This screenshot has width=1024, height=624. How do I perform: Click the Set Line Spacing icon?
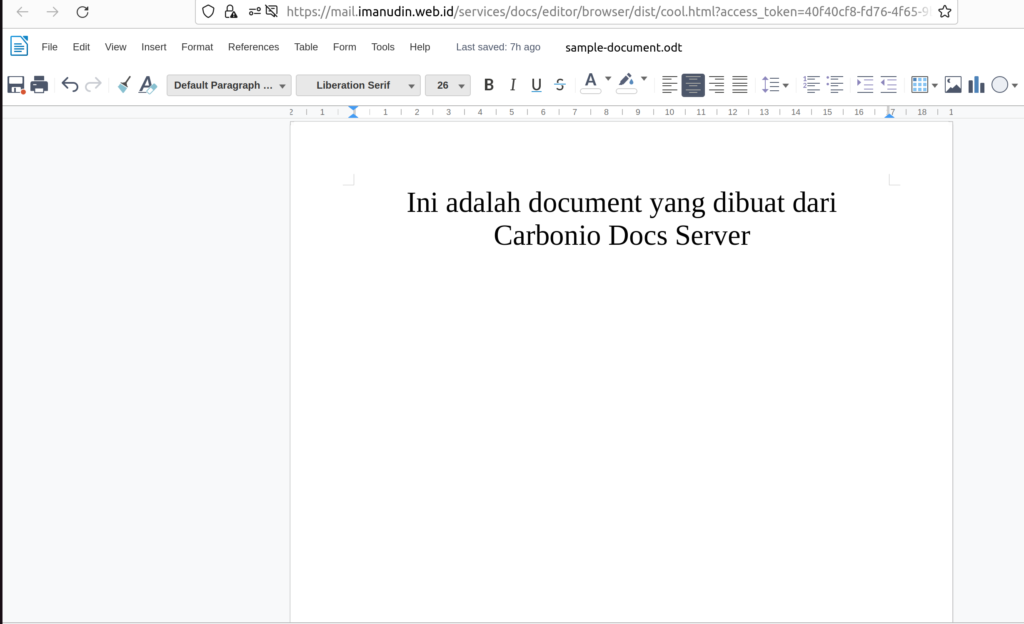pos(772,84)
